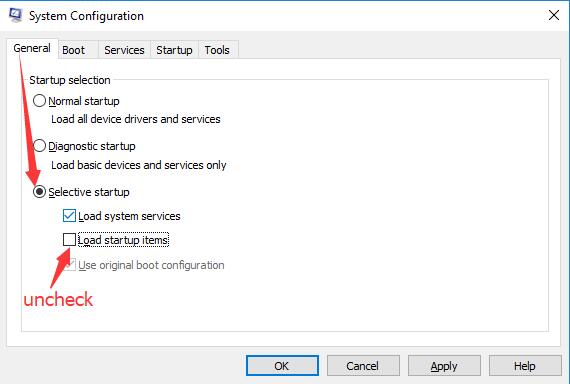
Task: Open the Tools tab
Action: point(217,50)
